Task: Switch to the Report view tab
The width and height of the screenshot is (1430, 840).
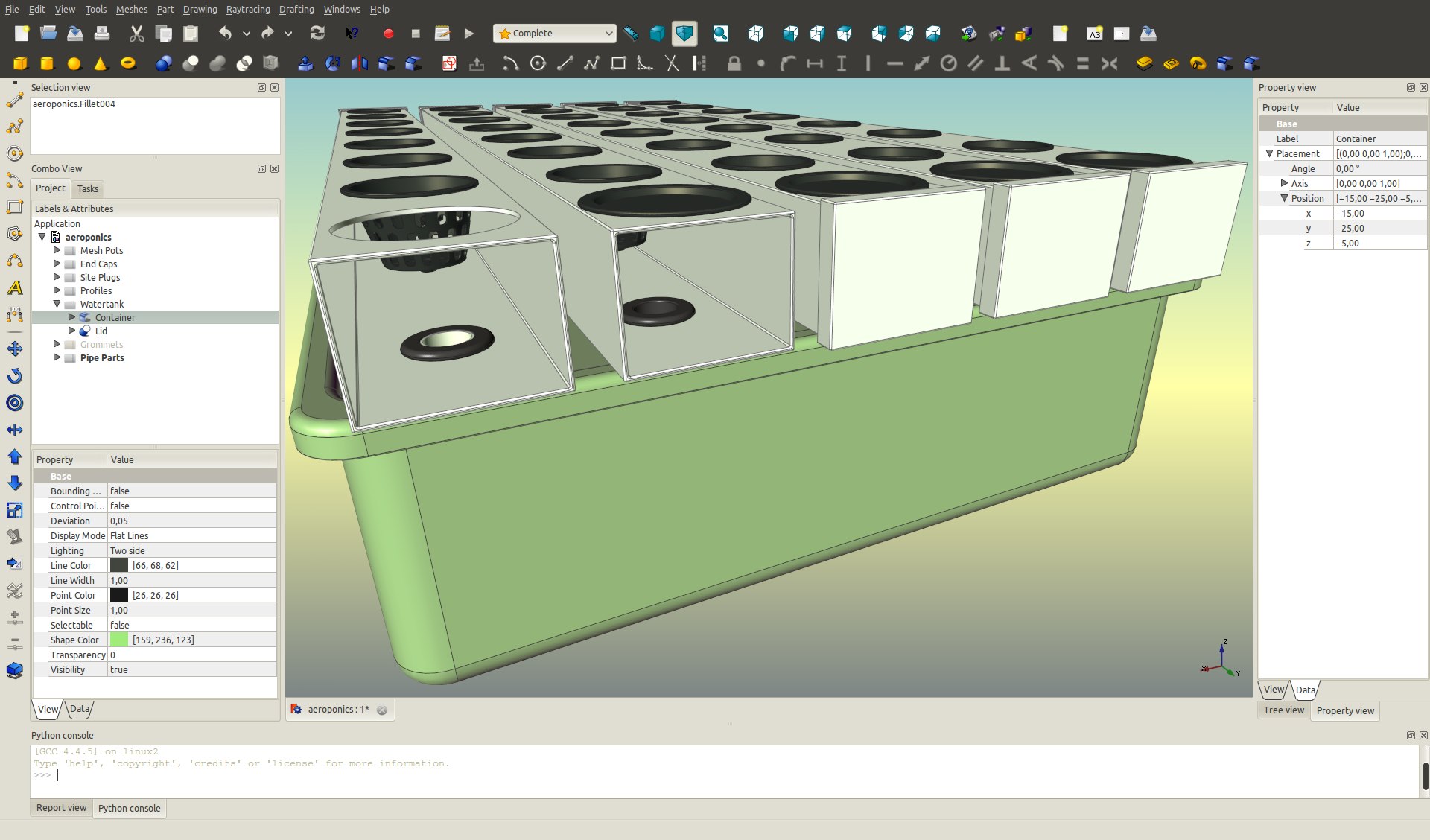Action: click(61, 808)
